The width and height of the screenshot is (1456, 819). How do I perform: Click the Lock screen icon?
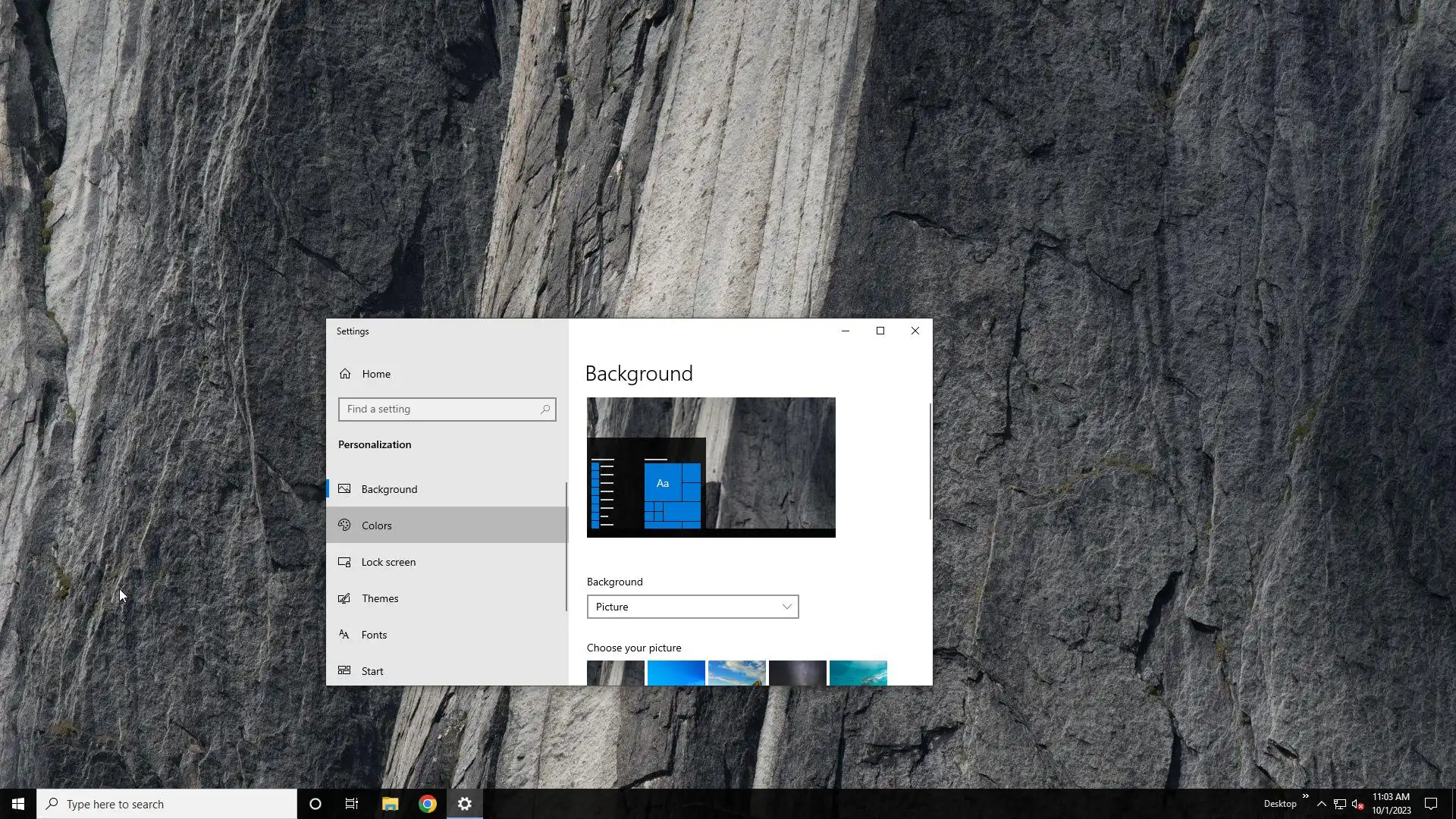[344, 562]
